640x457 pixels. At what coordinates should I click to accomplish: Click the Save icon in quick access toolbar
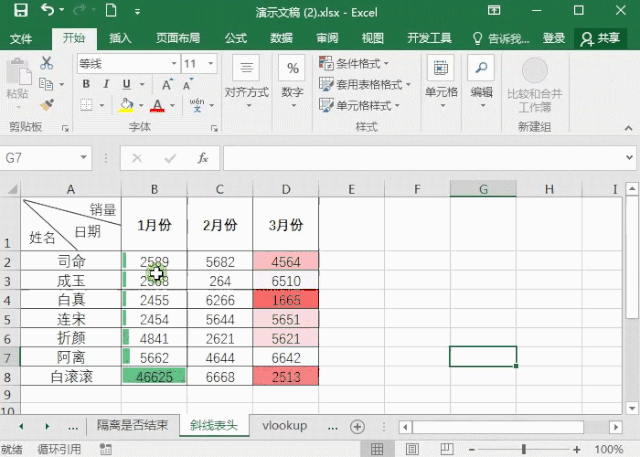(x=20, y=11)
